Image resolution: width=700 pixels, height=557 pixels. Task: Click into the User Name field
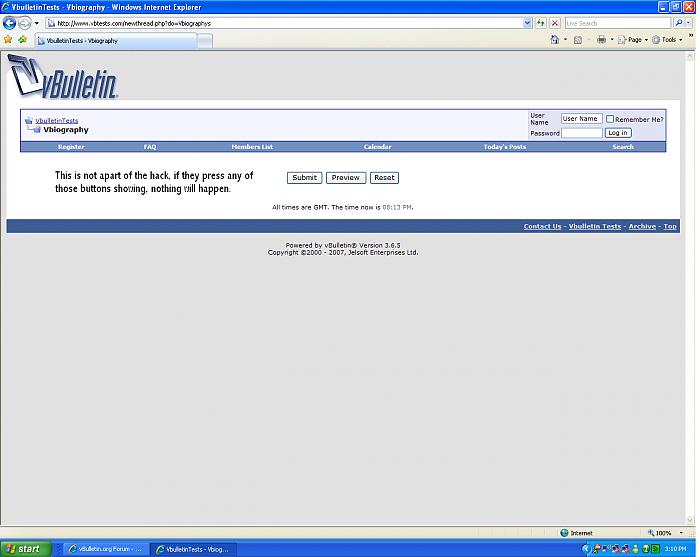click(x=581, y=119)
